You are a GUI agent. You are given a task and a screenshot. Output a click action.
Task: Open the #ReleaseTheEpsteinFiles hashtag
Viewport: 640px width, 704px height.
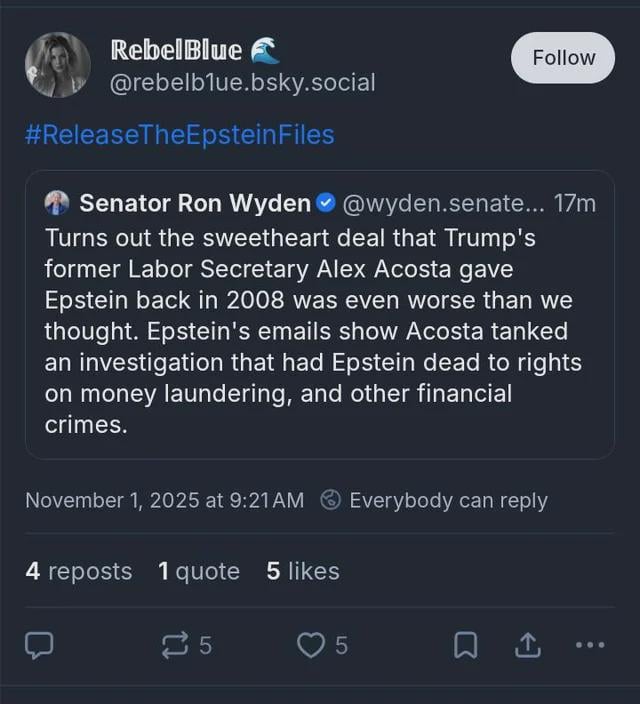coord(179,135)
